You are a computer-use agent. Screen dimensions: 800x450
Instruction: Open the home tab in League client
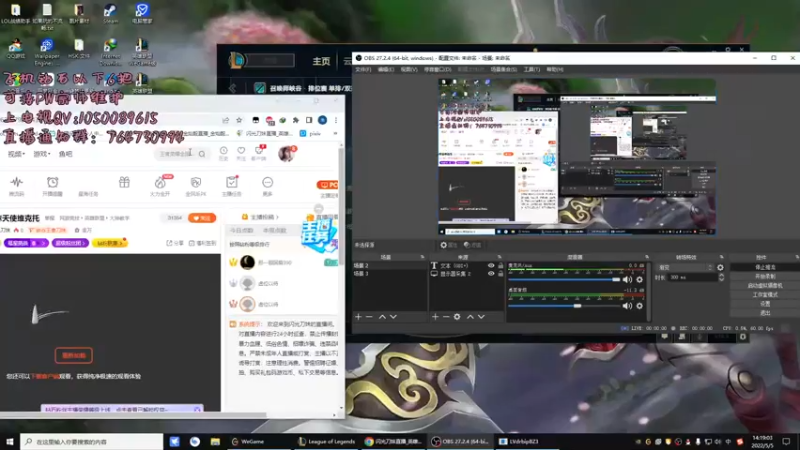321,61
